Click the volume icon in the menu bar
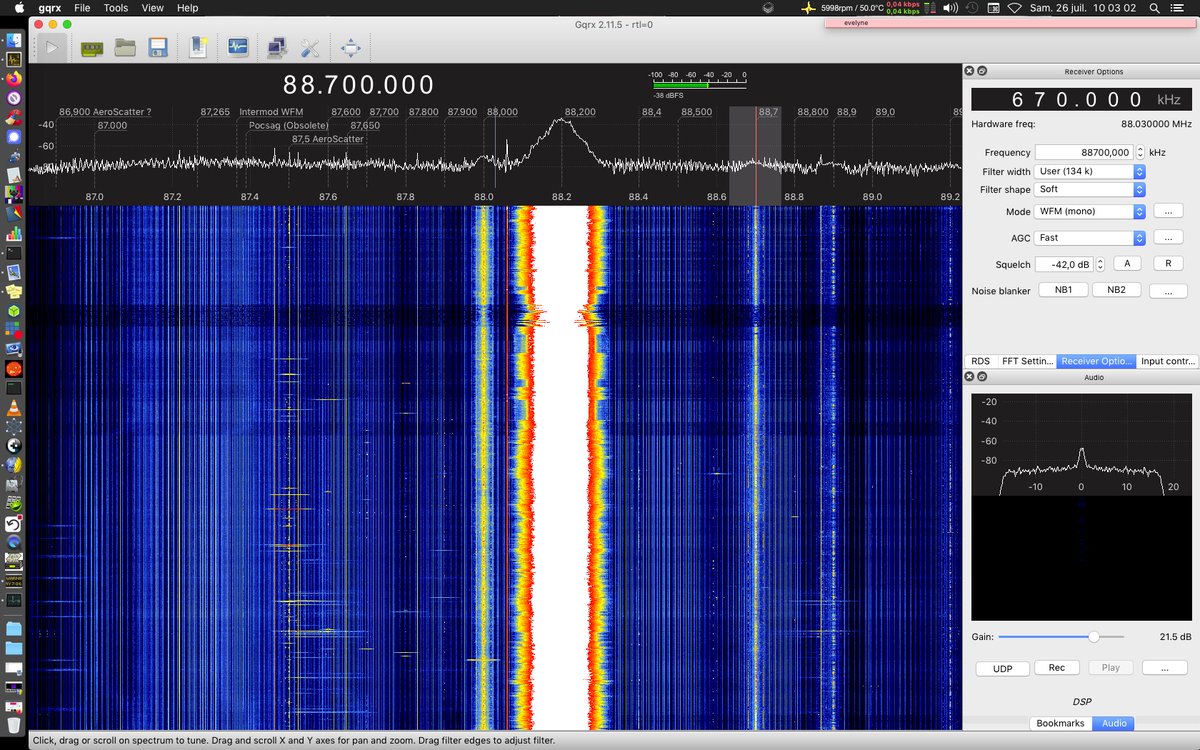 tap(950, 7)
